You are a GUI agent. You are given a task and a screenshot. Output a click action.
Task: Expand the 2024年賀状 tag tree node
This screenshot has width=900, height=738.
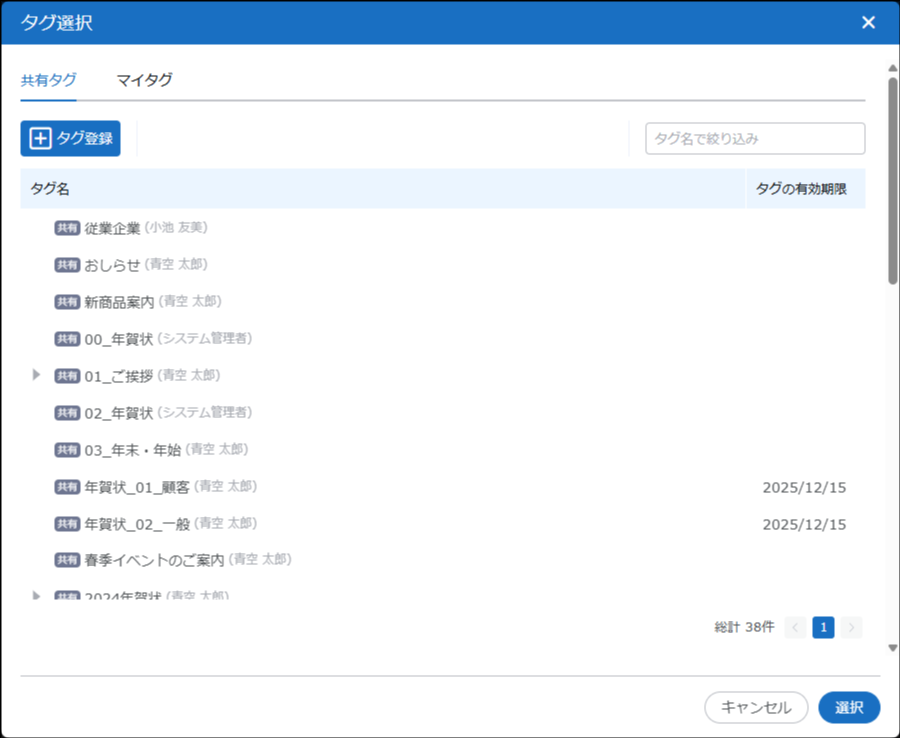(x=37, y=596)
